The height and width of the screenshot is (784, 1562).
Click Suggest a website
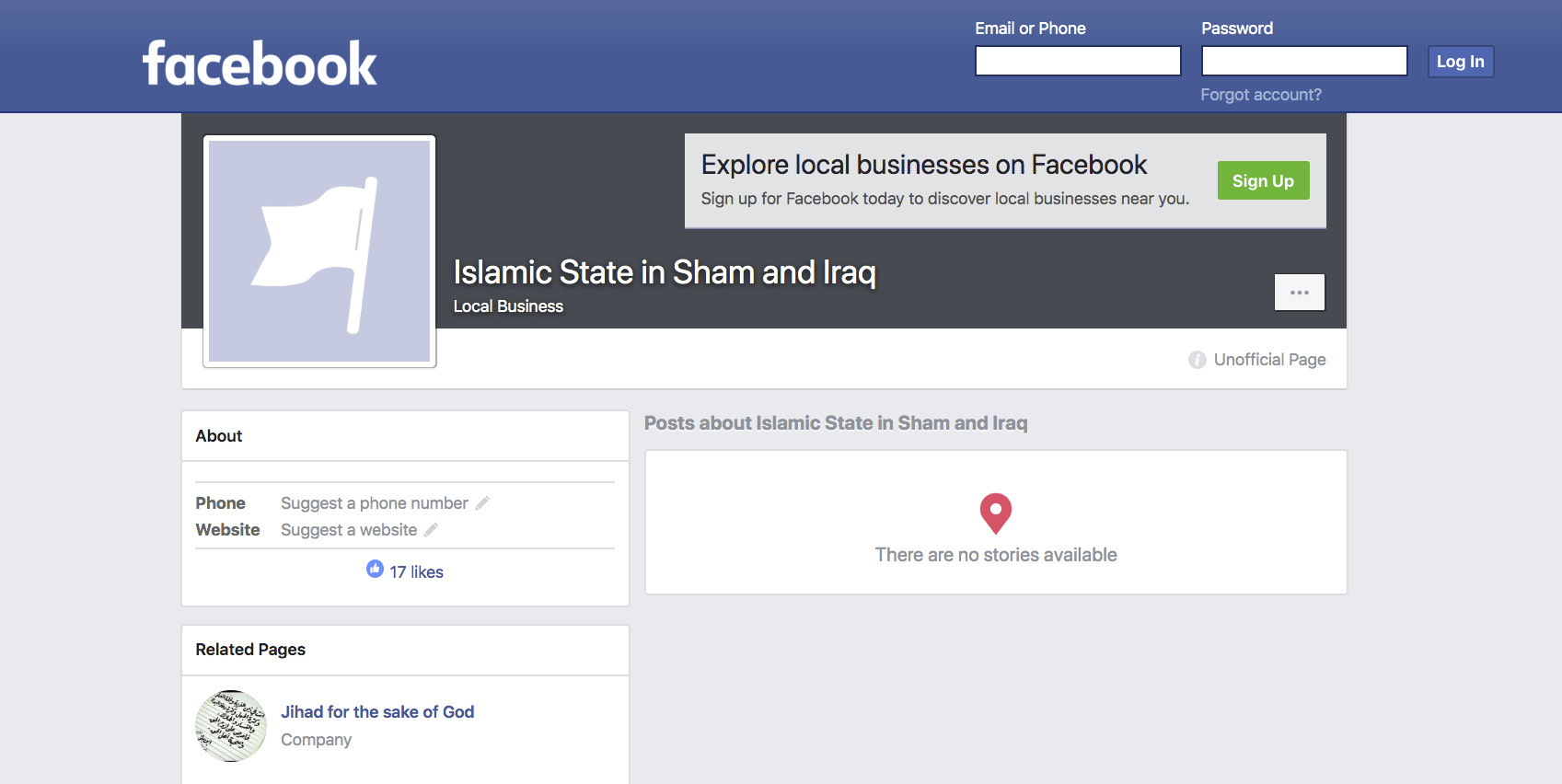click(x=349, y=530)
